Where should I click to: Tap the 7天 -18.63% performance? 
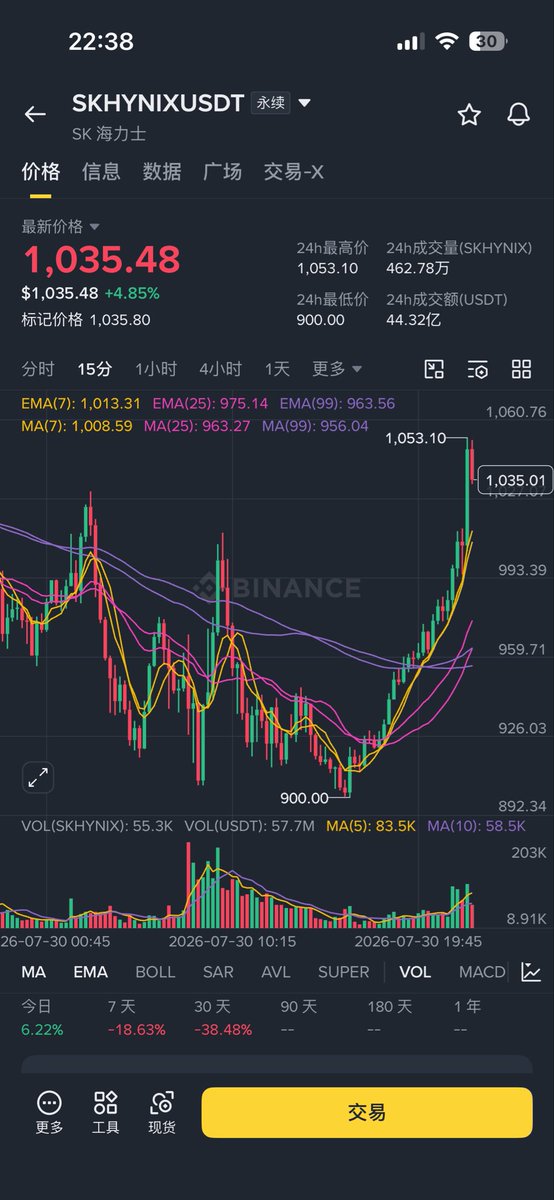136,1018
